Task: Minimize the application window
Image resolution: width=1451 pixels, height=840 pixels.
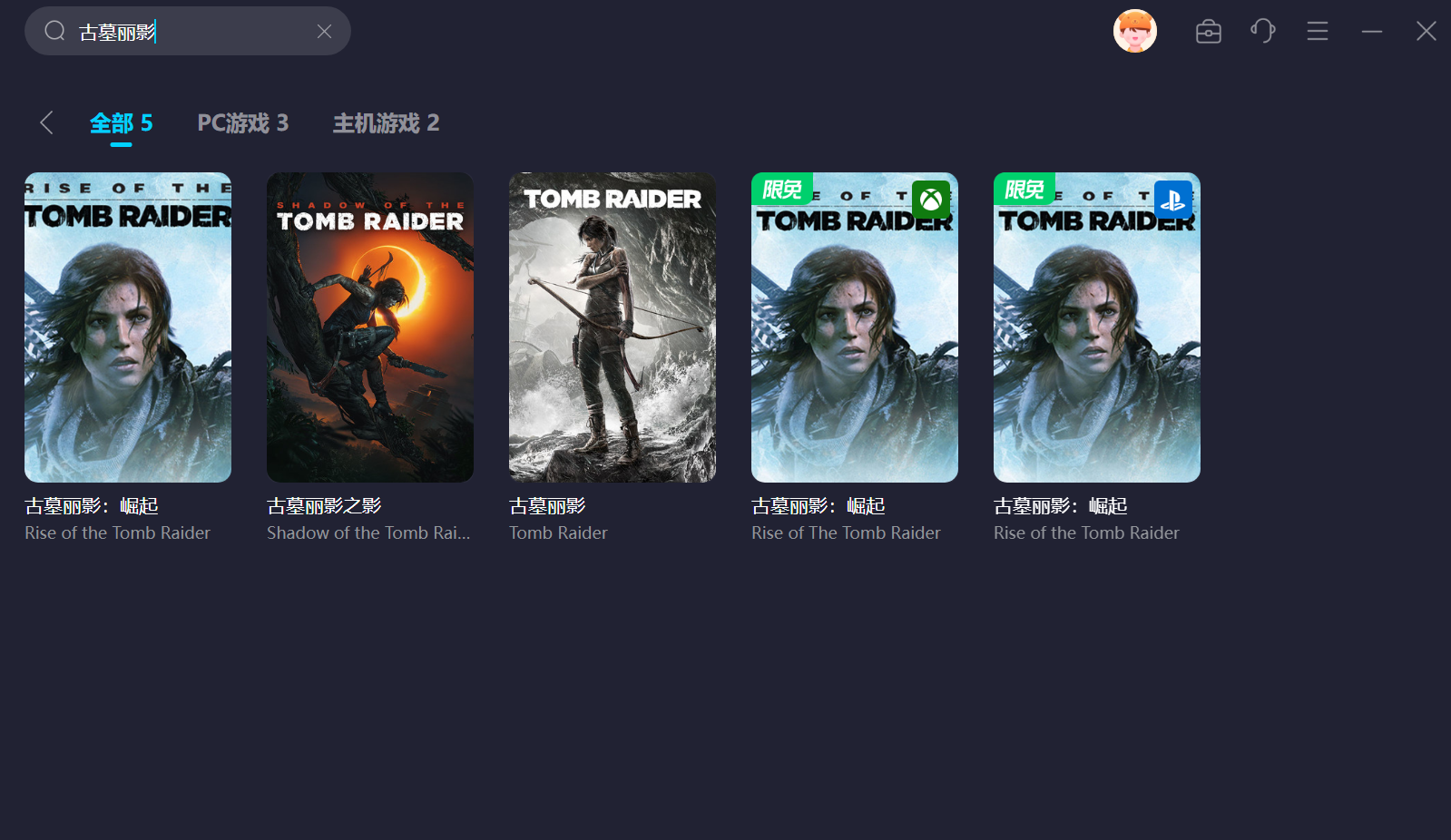Action: pyautogui.click(x=1371, y=32)
